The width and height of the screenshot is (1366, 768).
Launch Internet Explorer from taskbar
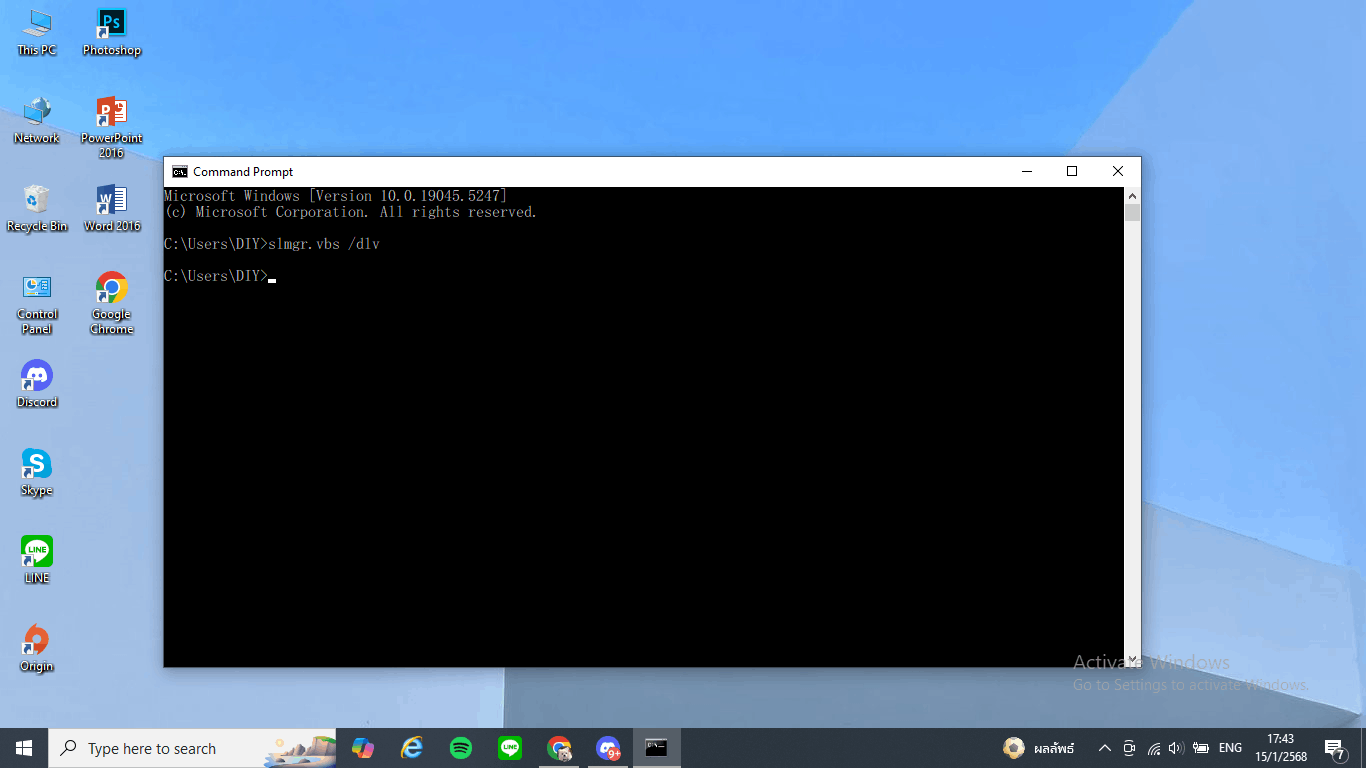(411, 748)
